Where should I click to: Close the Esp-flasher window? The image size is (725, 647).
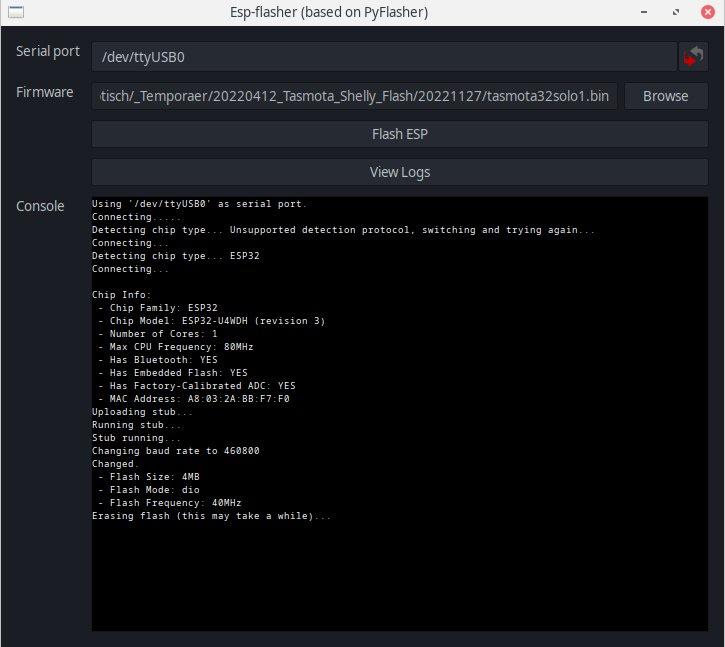[707, 12]
